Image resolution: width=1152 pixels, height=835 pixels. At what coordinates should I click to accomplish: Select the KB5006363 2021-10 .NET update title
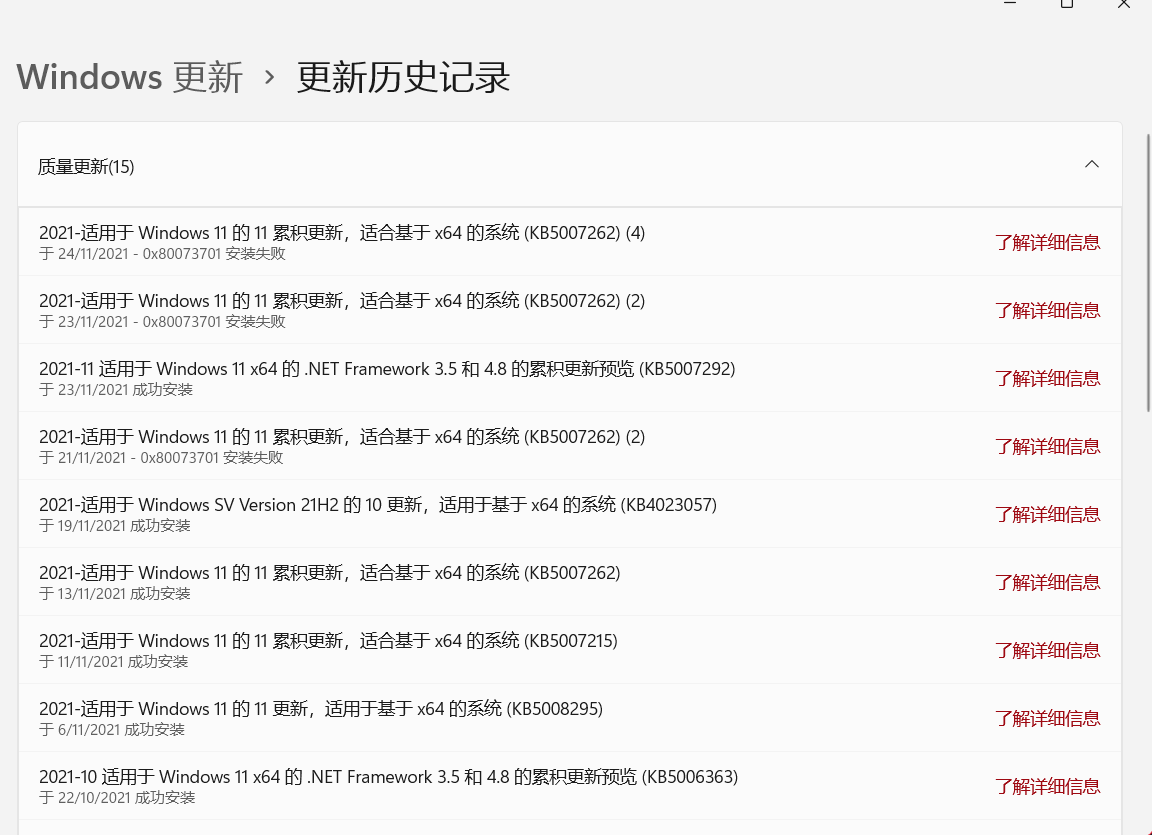389,777
